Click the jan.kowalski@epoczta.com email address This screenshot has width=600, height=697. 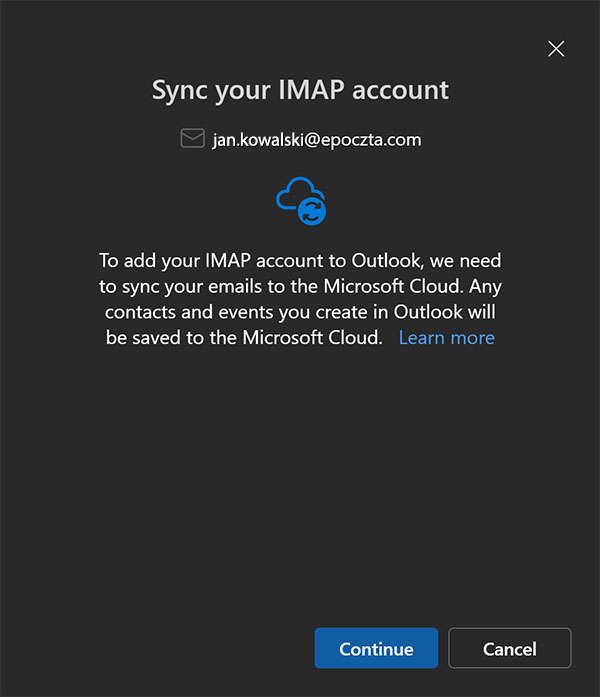click(316, 140)
